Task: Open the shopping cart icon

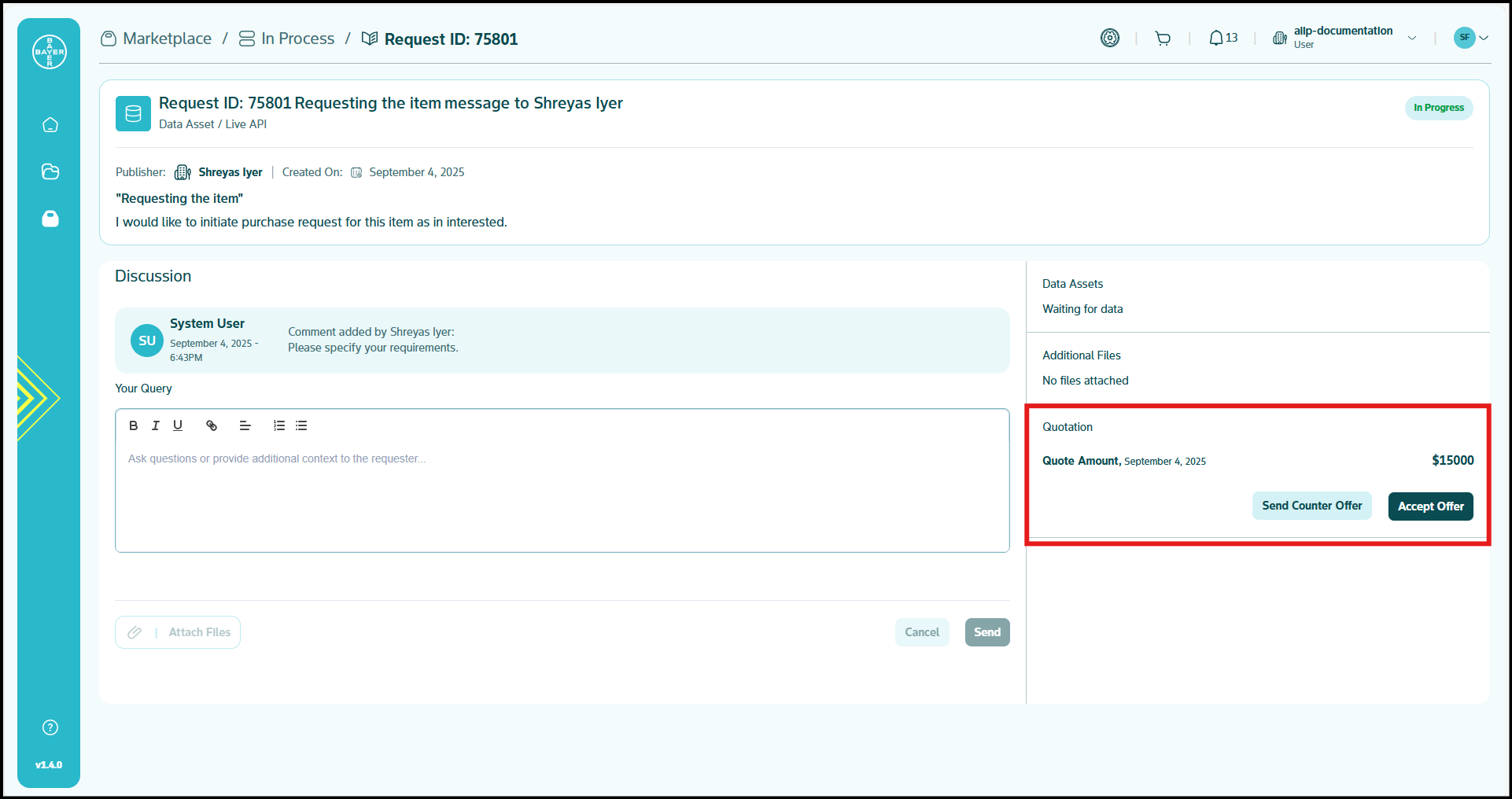Action: [1163, 38]
